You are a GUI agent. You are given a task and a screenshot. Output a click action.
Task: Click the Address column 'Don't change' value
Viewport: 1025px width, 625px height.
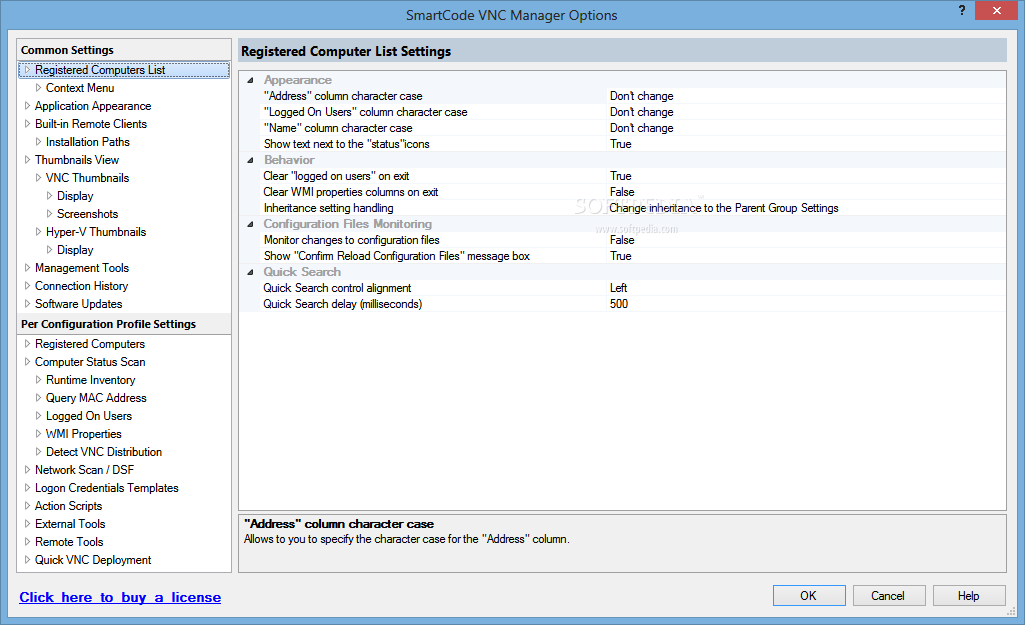[x=642, y=96]
